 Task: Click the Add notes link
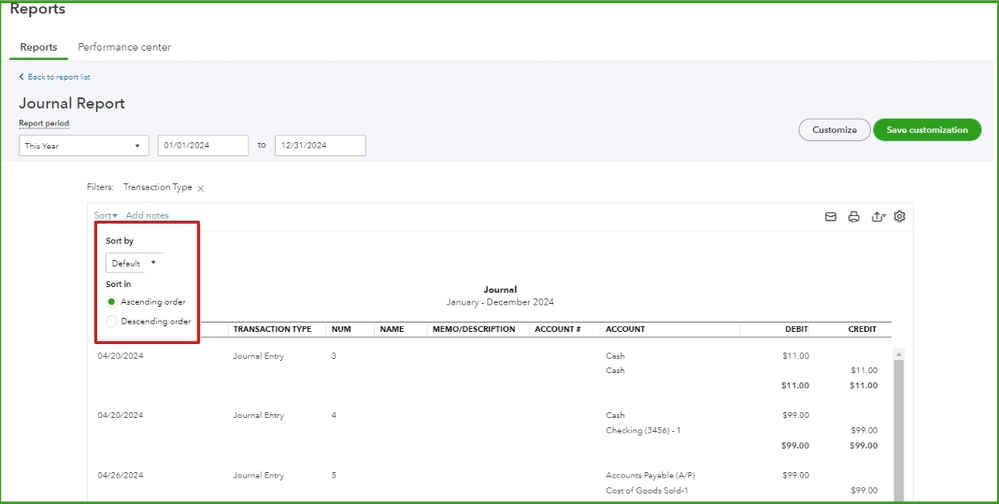coord(147,216)
